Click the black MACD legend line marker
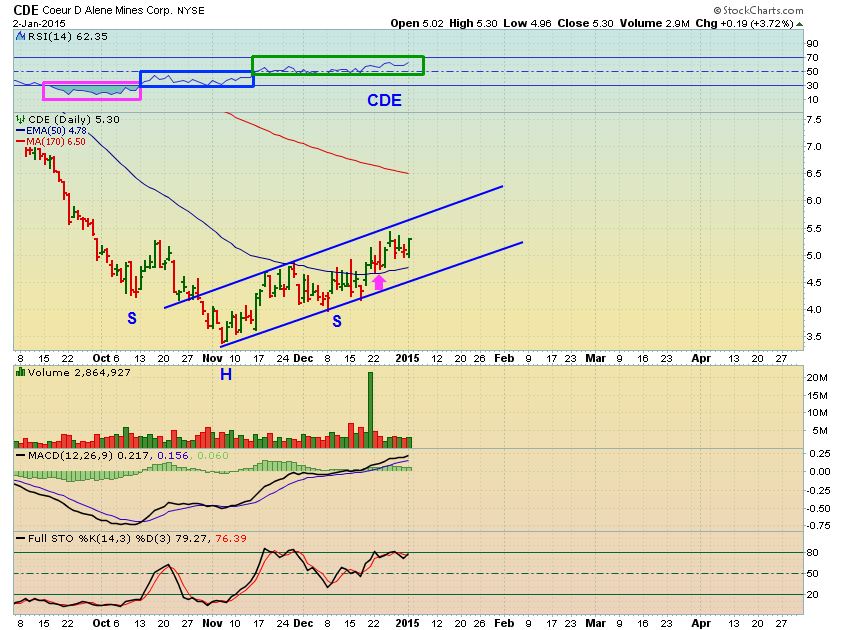 (21, 455)
